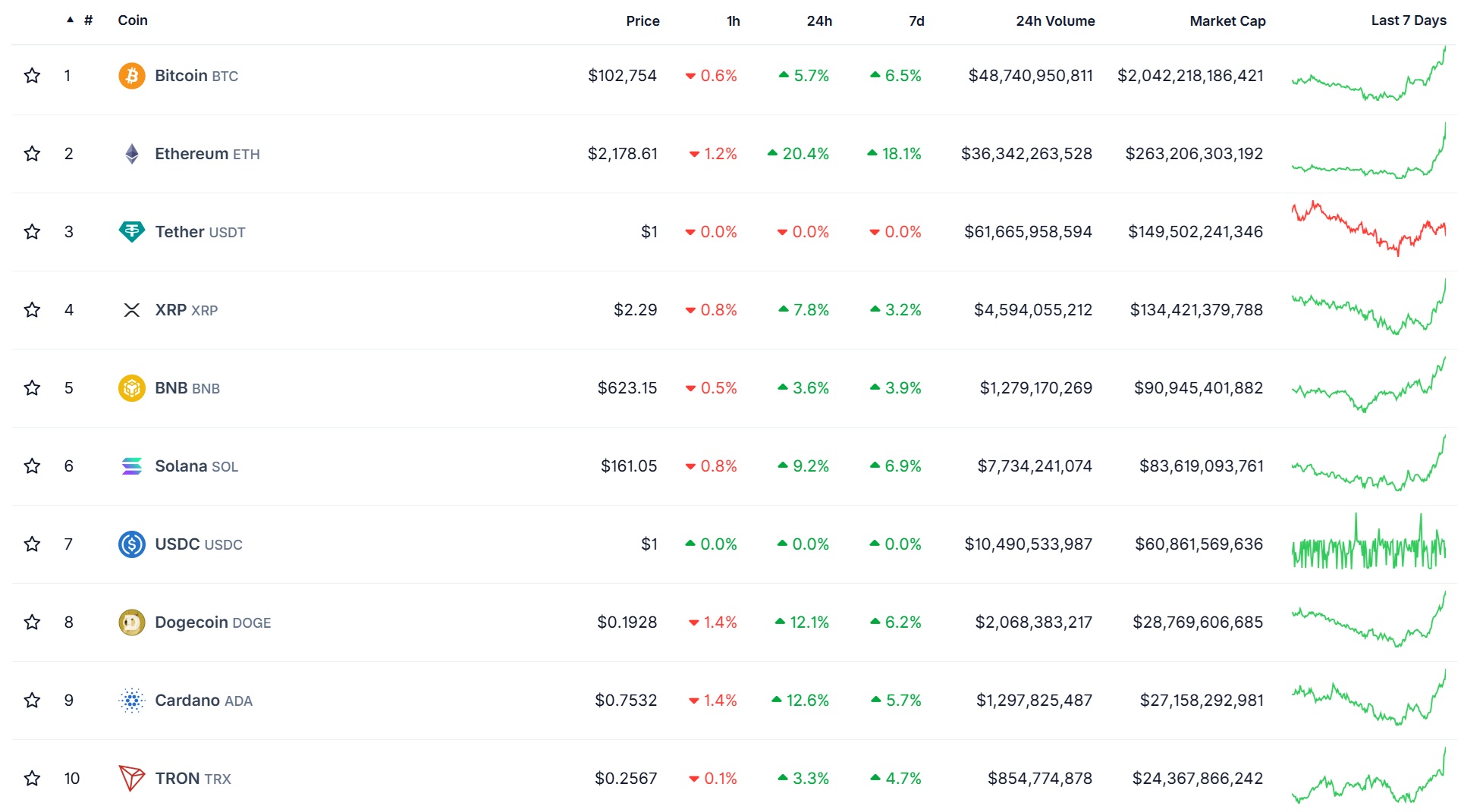Open the Cardano ADA coin page link

coord(203,701)
